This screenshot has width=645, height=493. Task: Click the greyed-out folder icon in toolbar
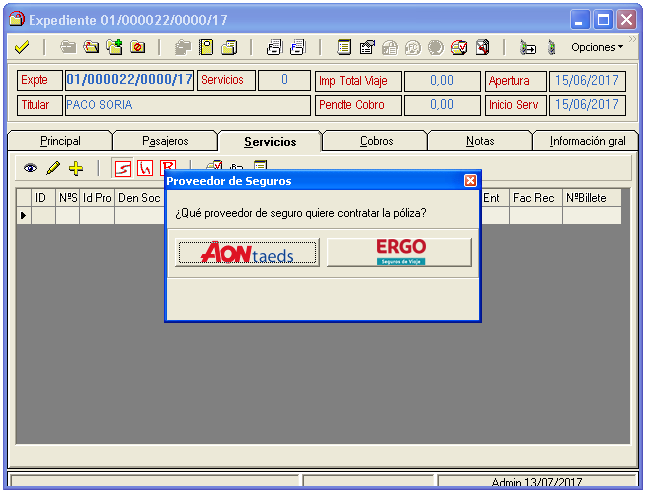point(68,47)
